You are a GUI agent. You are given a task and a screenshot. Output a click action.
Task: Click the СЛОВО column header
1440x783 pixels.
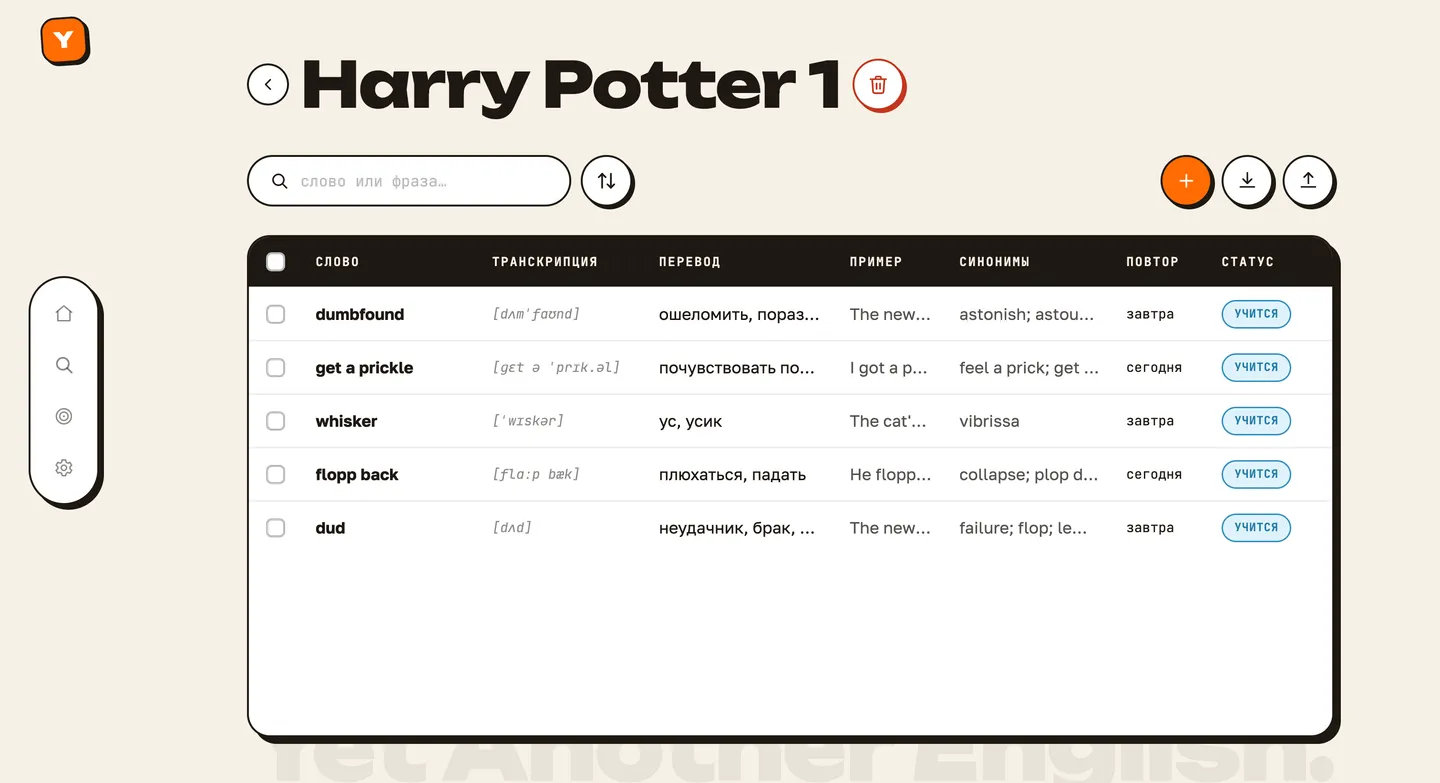(x=337, y=262)
